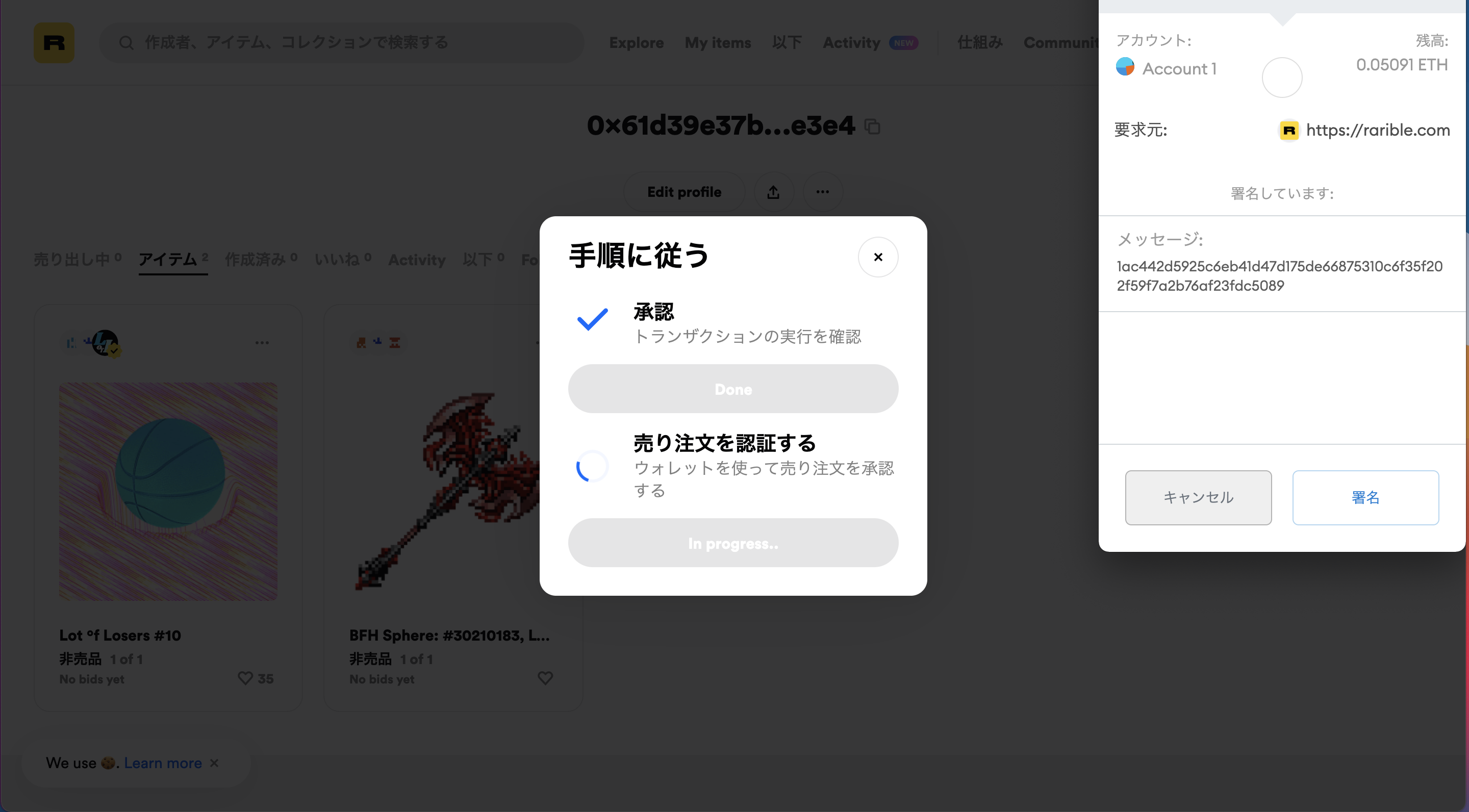Copy the wallet address icon
Image resolution: width=1469 pixels, height=812 pixels.
872,126
